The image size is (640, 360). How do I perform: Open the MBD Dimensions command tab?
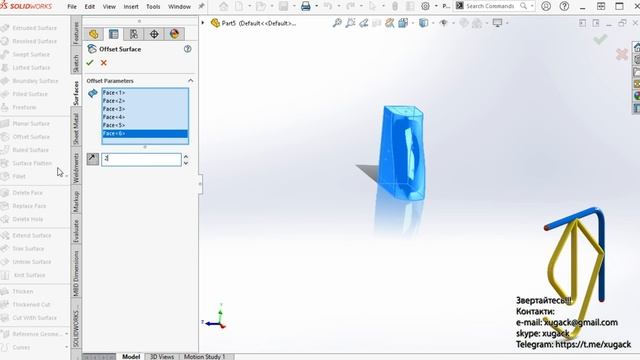(76, 273)
